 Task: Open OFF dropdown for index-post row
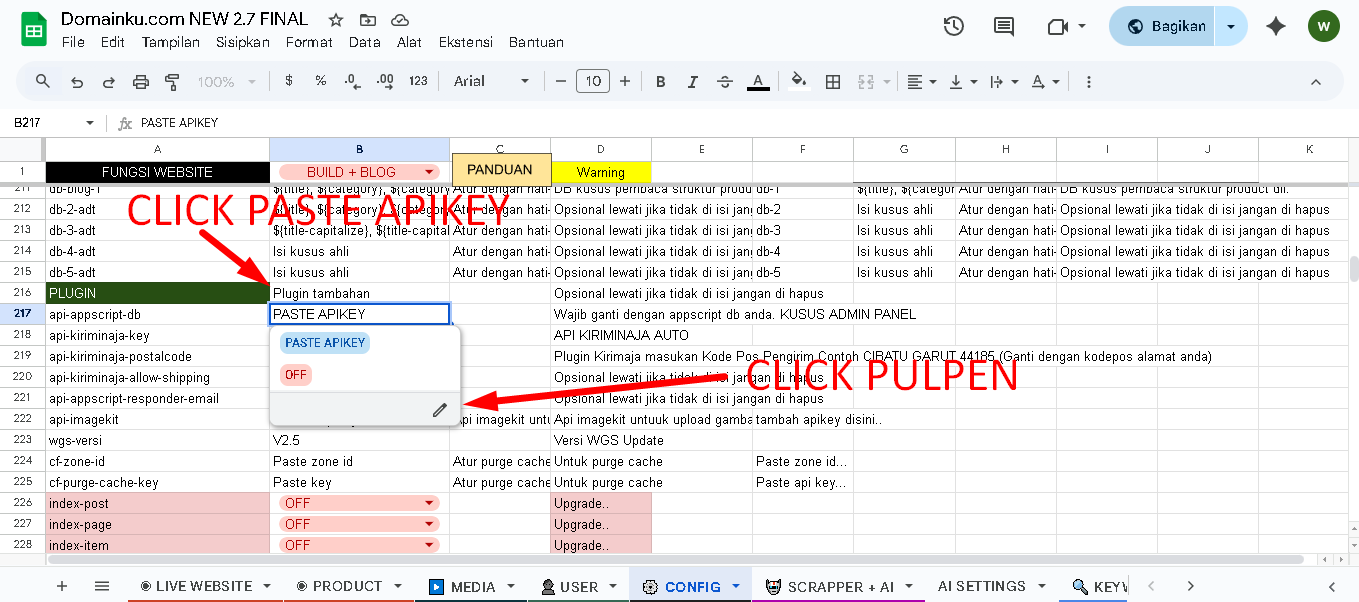358,503
